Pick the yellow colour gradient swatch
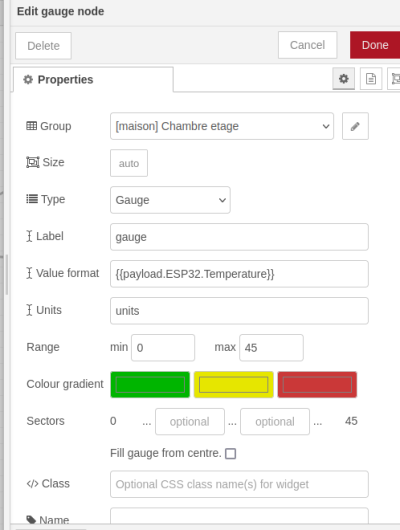 (x=234, y=385)
